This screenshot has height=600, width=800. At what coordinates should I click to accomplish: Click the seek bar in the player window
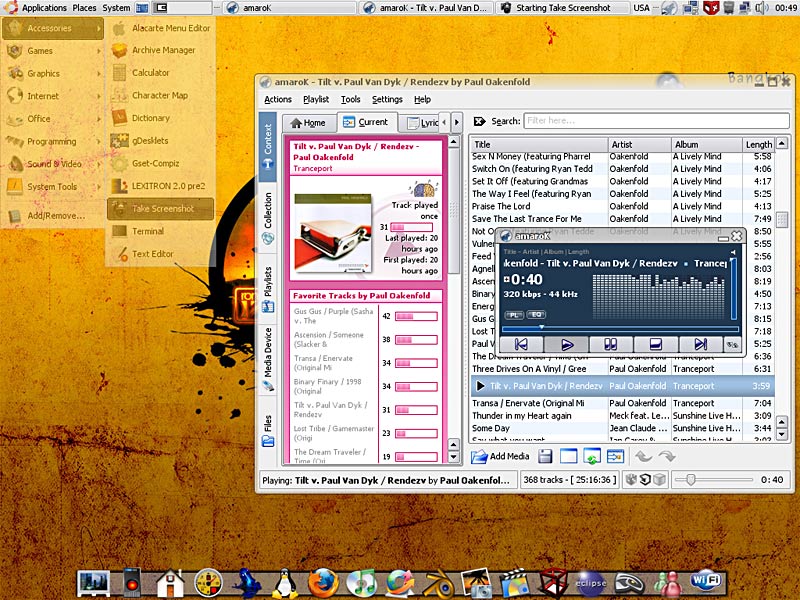point(620,328)
